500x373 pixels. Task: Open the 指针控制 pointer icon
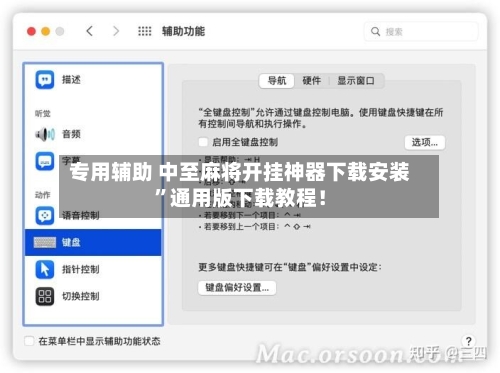(x=45, y=269)
